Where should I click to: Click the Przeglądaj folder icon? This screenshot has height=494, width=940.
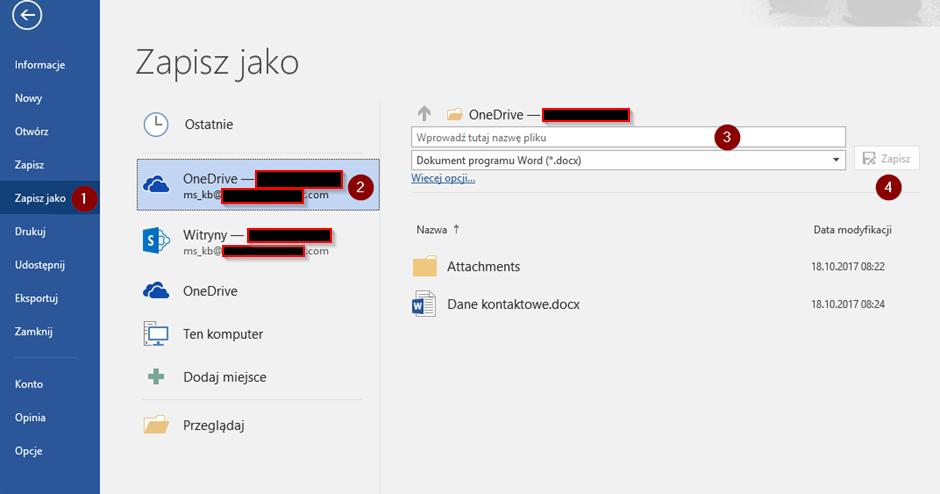click(156, 424)
